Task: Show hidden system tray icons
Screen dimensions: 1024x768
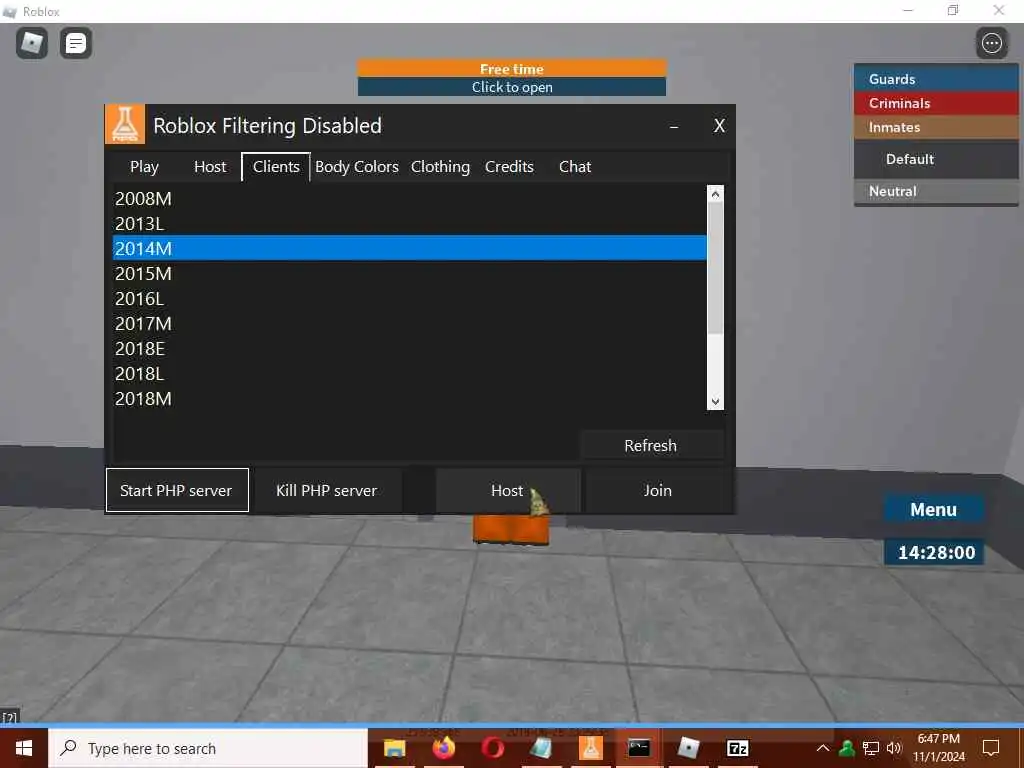Action: tap(823, 748)
